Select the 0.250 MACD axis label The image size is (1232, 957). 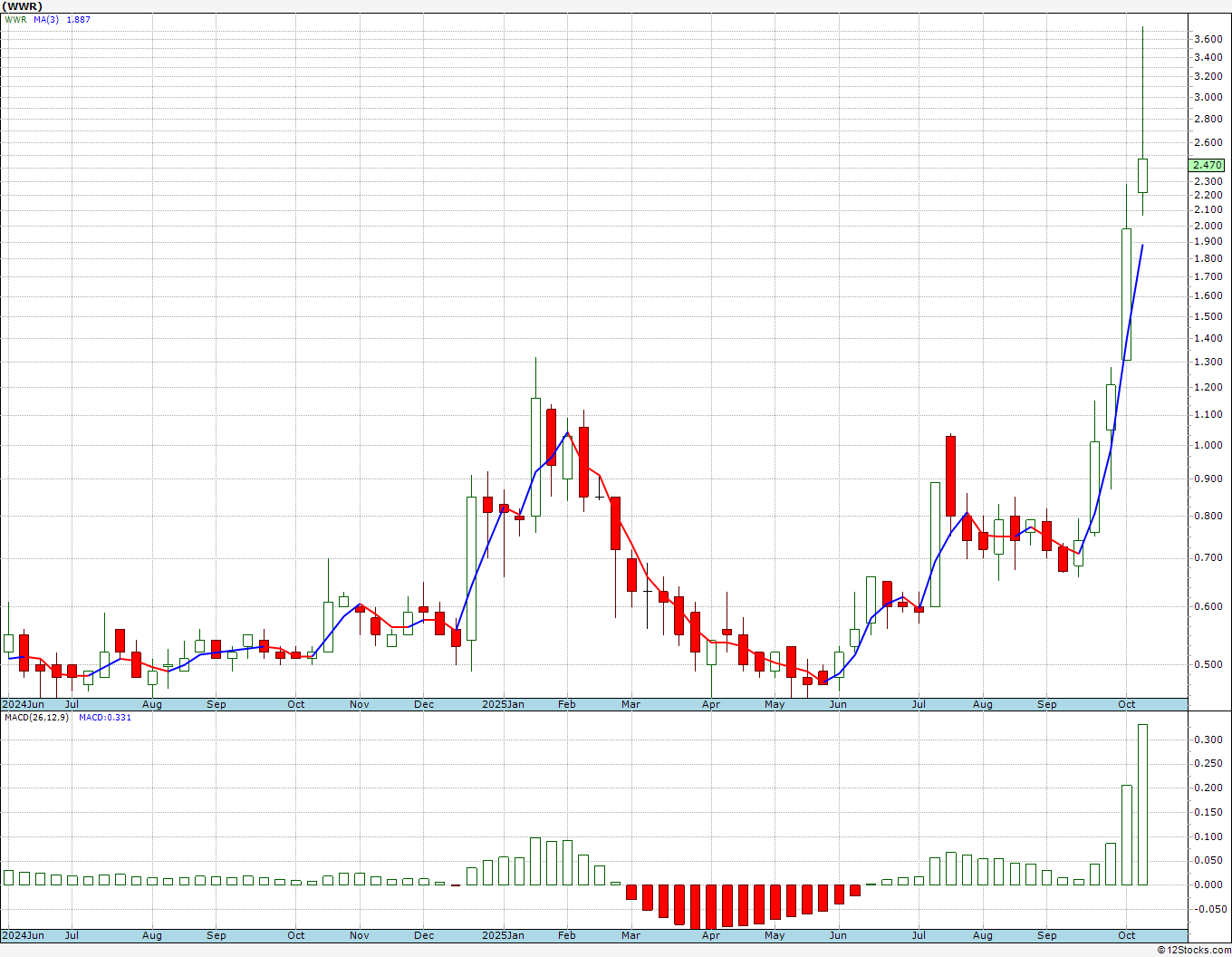click(1208, 763)
